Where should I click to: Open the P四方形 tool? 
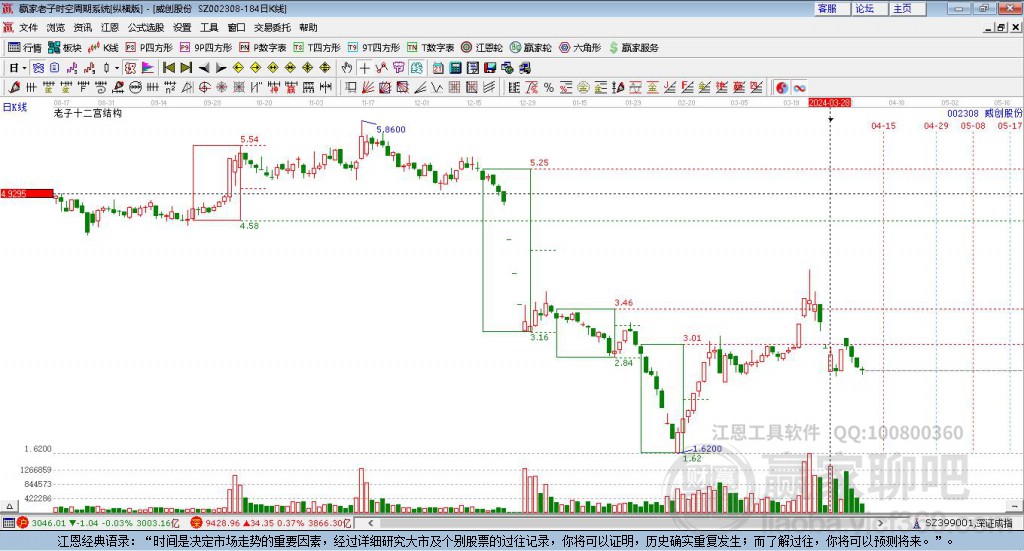point(149,48)
